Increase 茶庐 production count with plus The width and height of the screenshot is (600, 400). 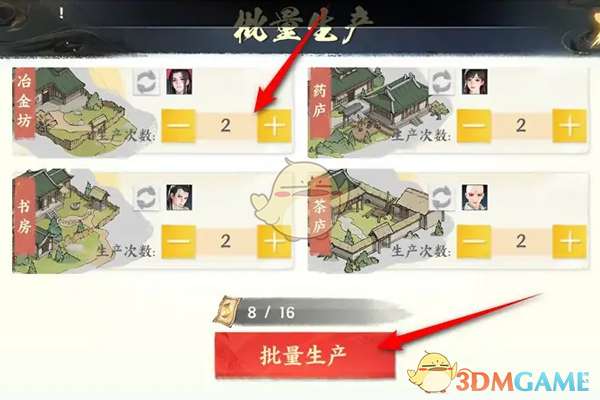(x=569, y=242)
